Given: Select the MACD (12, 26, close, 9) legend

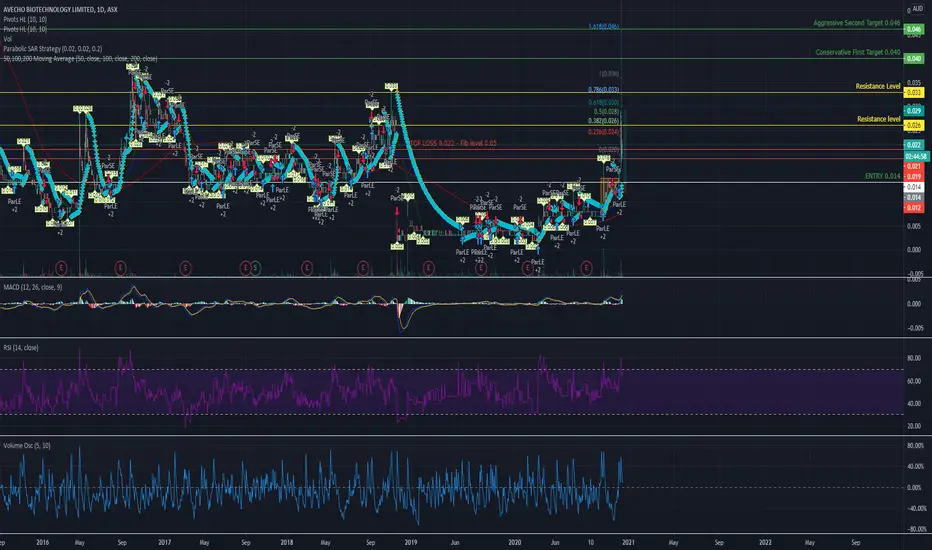Looking at the screenshot, I should click(x=33, y=287).
